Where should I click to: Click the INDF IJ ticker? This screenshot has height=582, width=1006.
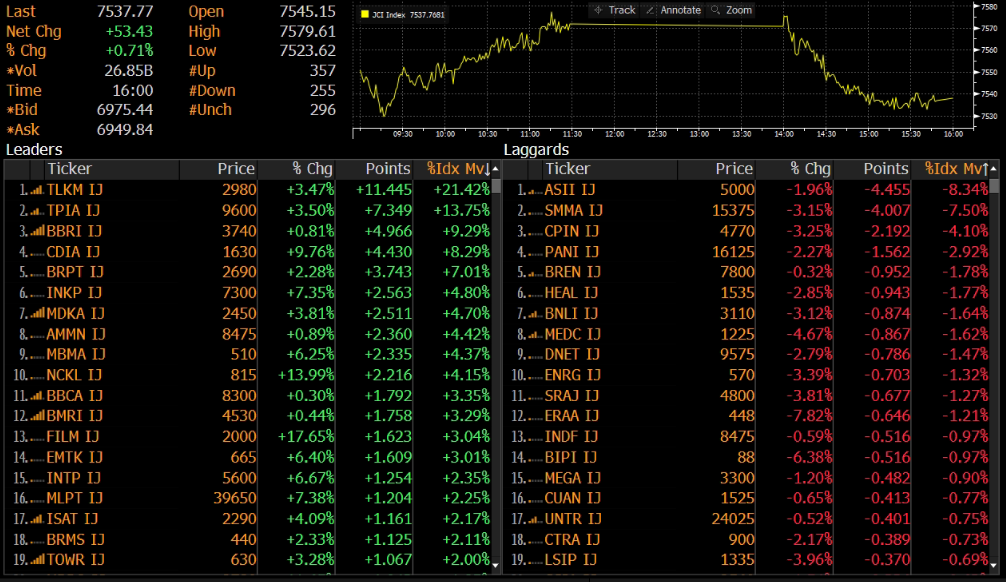click(x=571, y=437)
